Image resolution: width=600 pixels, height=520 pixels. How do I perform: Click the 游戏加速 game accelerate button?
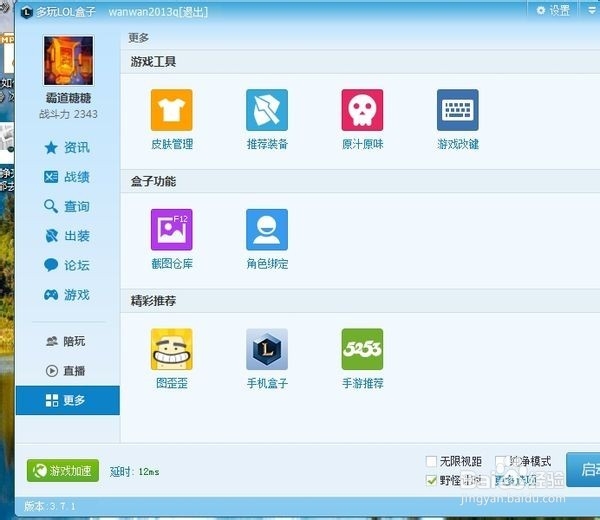(63, 470)
